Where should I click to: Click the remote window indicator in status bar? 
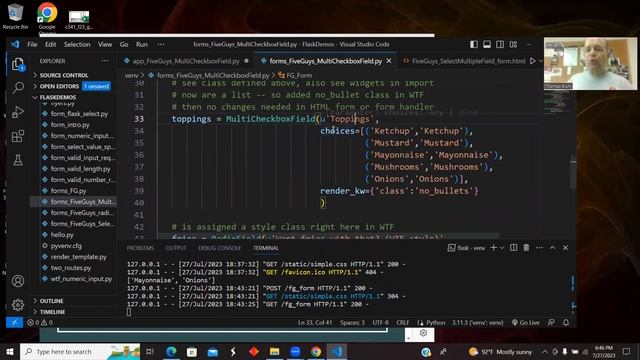pos(14,322)
